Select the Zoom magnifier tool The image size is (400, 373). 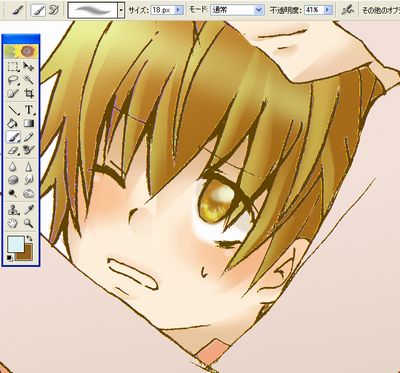(29, 223)
